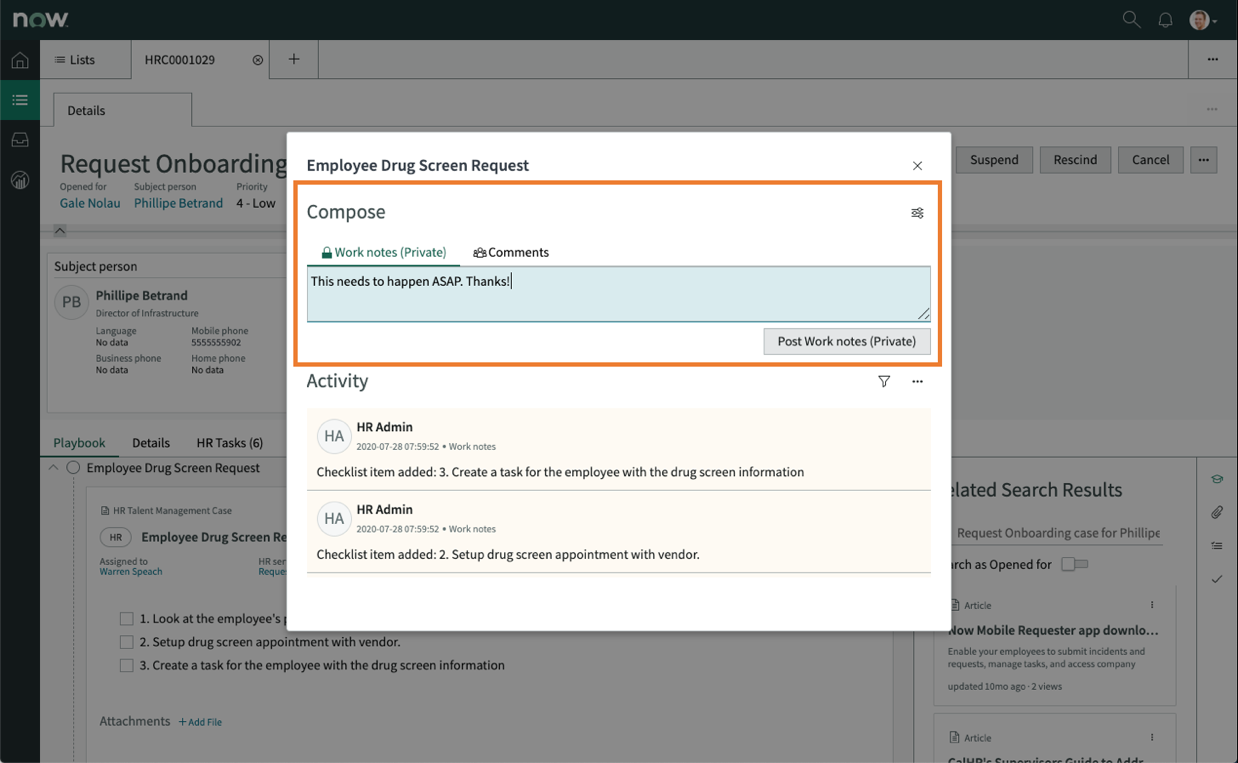This screenshot has height=763, width=1238.
Task: Click into the work notes text area
Action: pyautogui.click(x=618, y=294)
